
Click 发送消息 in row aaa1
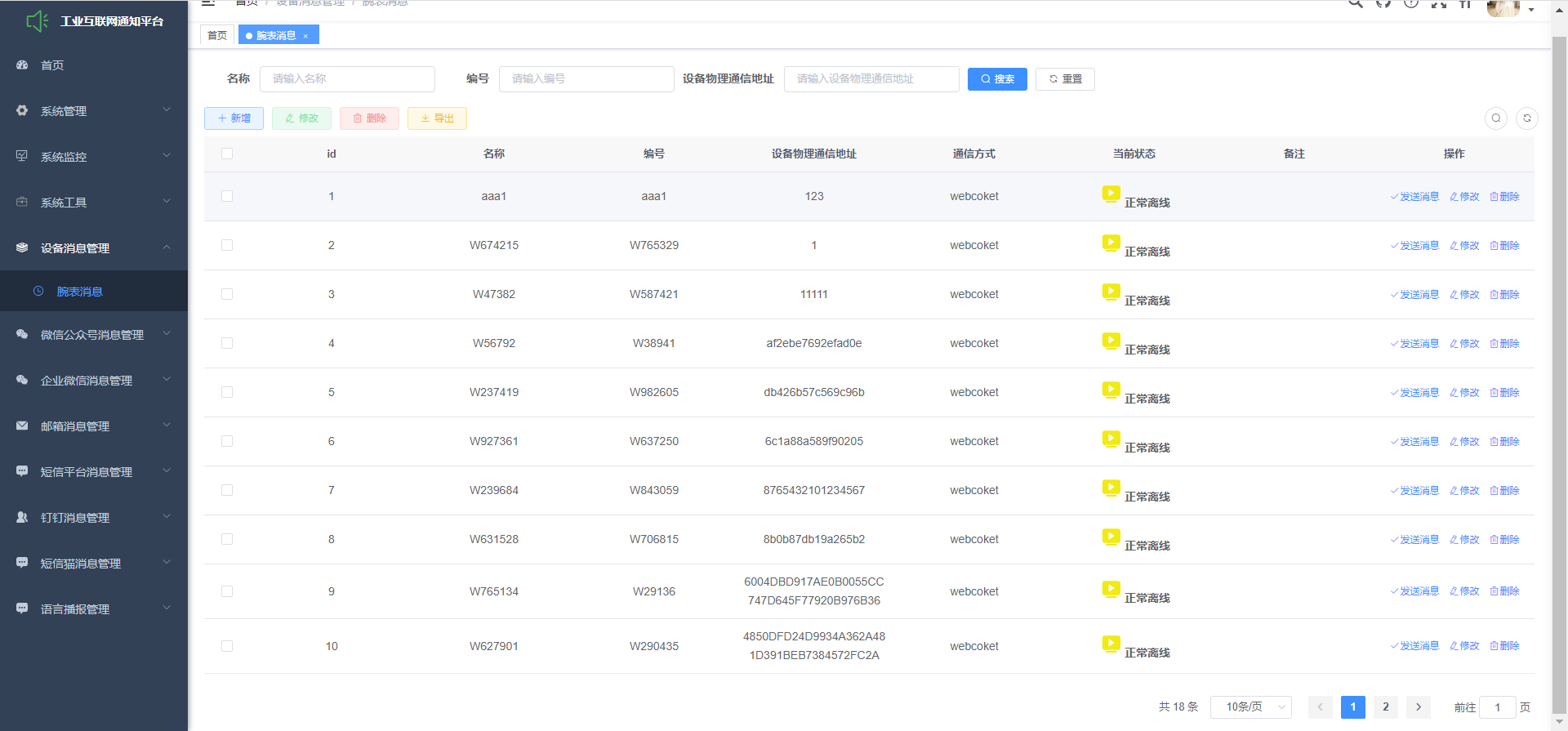click(1414, 197)
